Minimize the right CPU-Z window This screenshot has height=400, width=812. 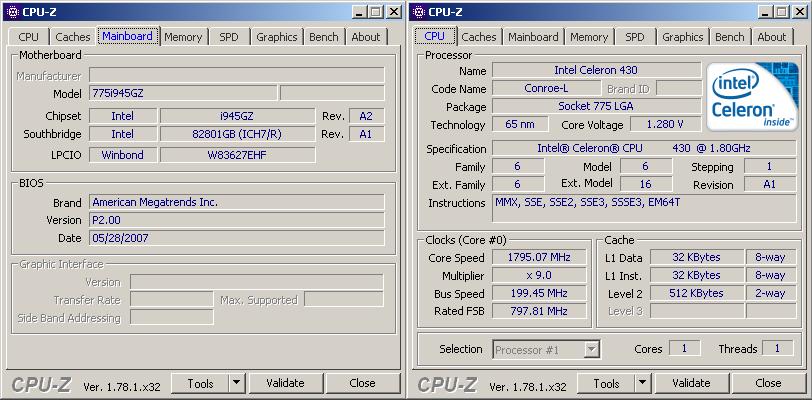coord(766,12)
